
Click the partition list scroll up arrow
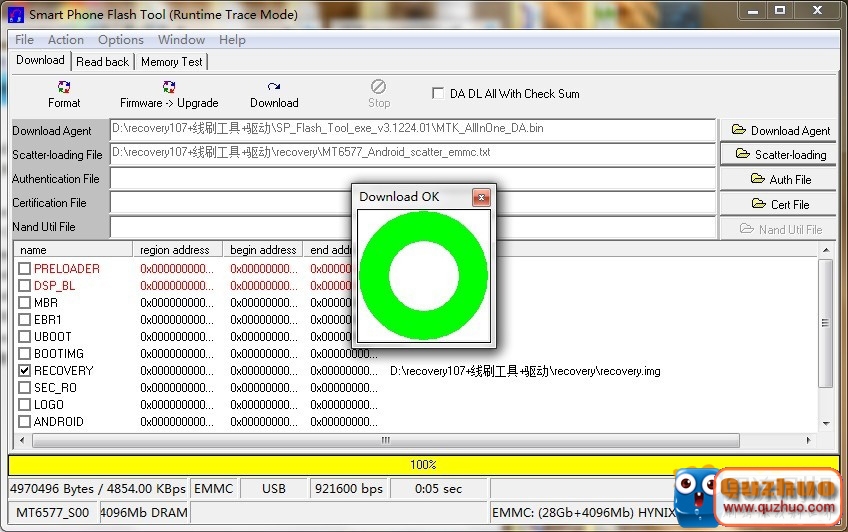[x=825, y=250]
